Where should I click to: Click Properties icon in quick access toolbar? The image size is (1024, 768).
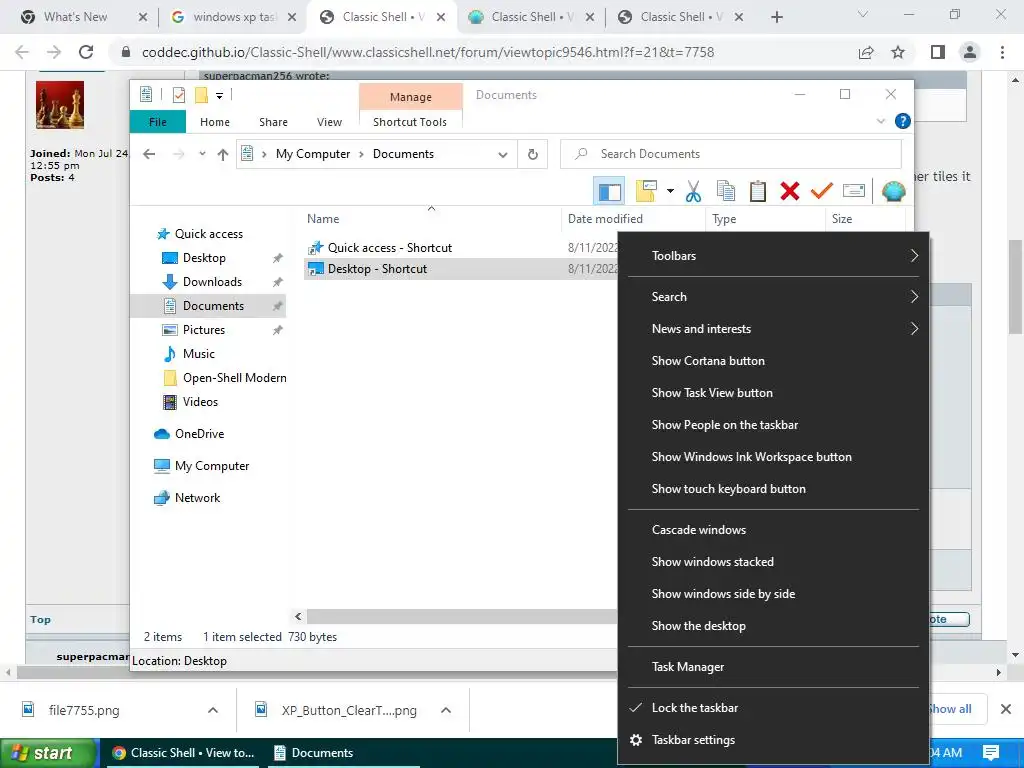(179, 95)
